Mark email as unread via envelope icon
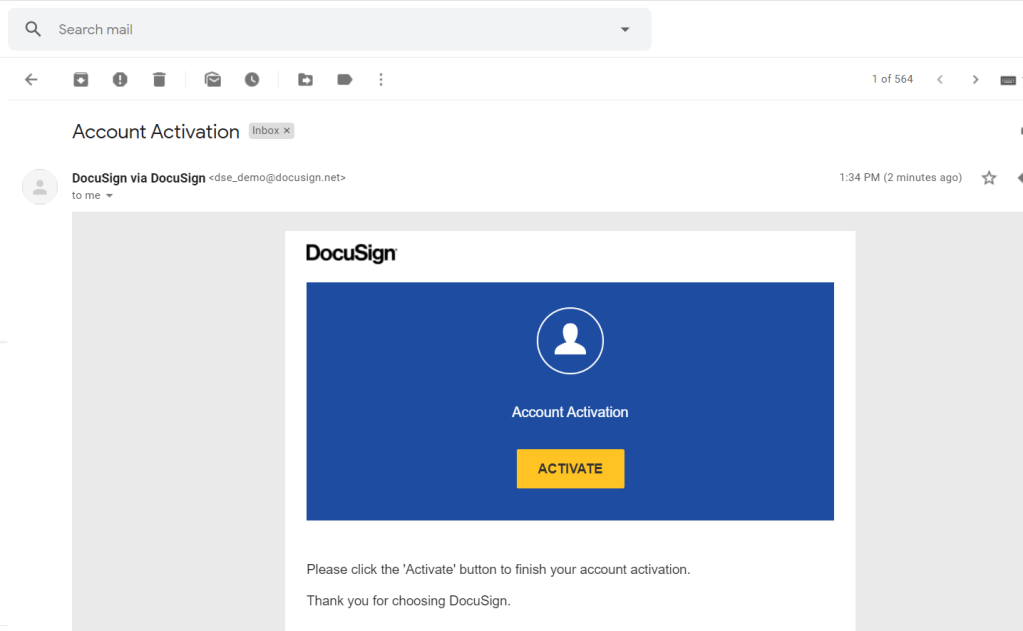Image resolution: width=1023 pixels, height=631 pixels. point(213,80)
